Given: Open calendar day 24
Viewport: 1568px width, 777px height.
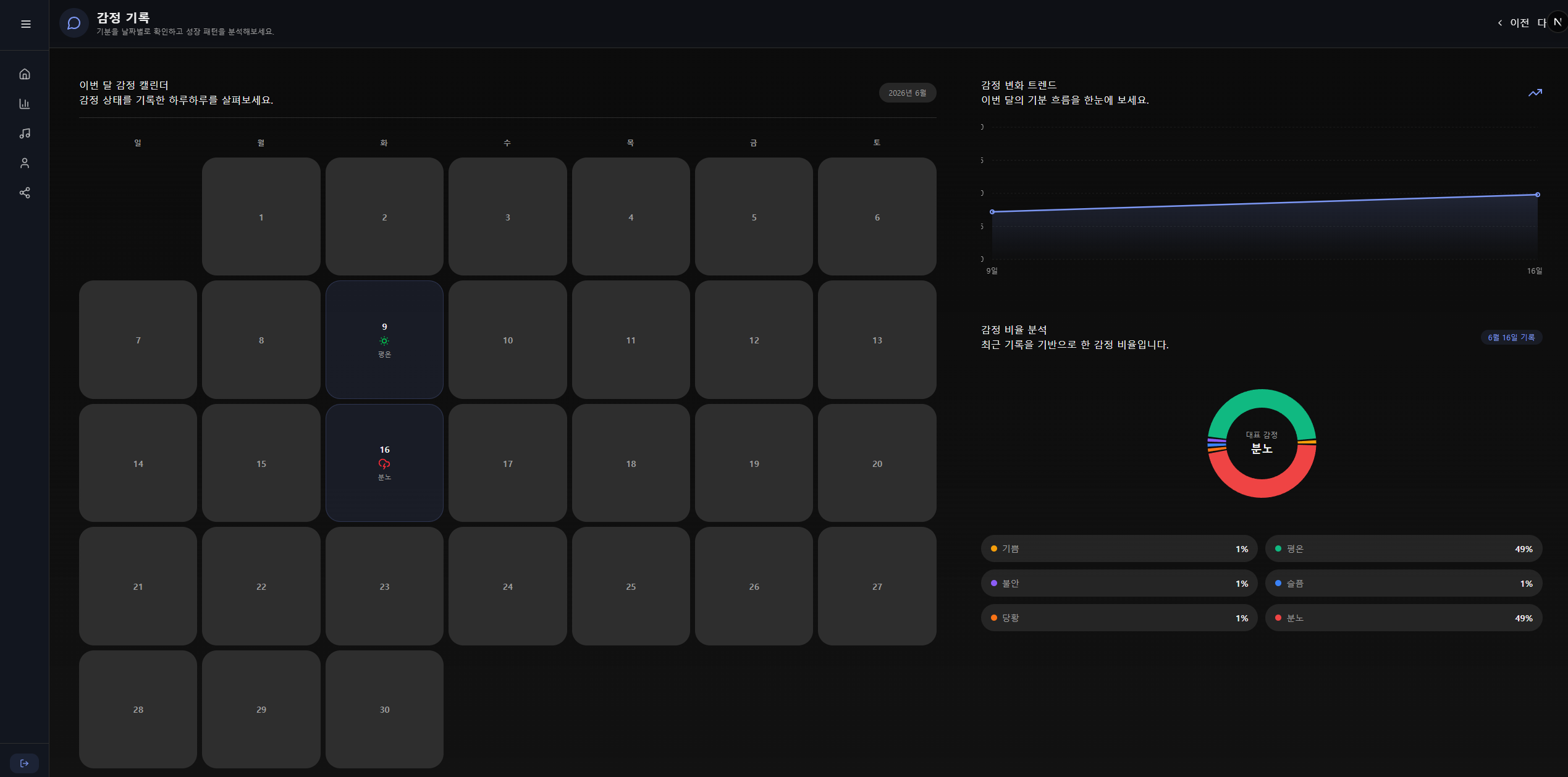Looking at the screenshot, I should (508, 586).
